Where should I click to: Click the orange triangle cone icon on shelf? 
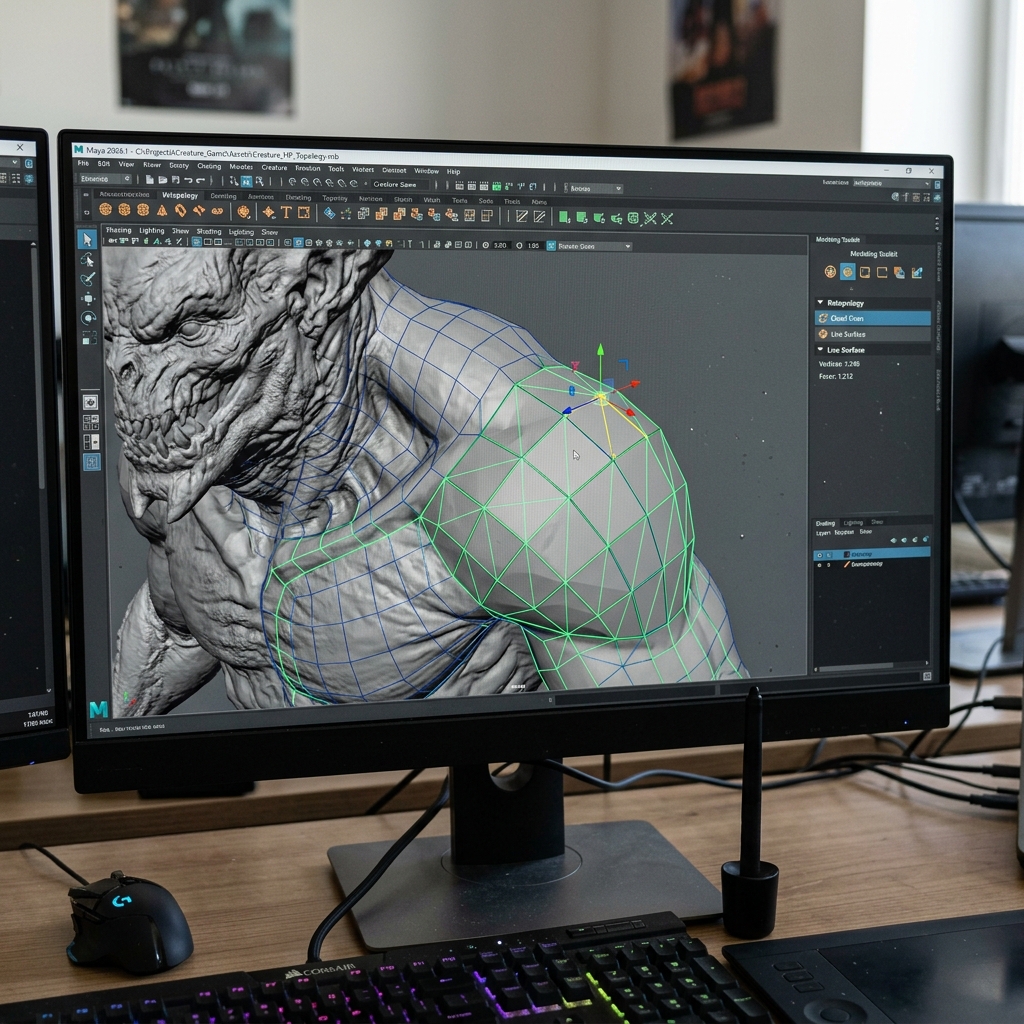(161, 210)
